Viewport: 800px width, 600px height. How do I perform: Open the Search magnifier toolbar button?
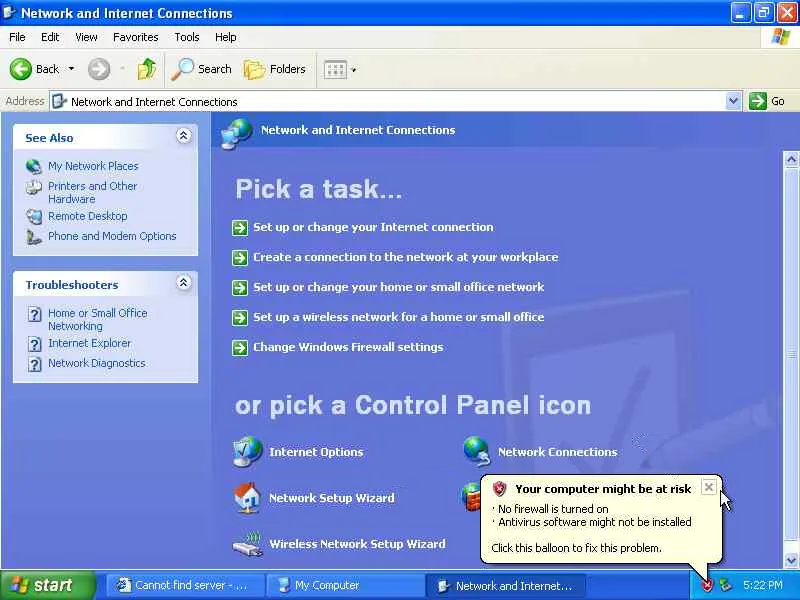pos(202,69)
